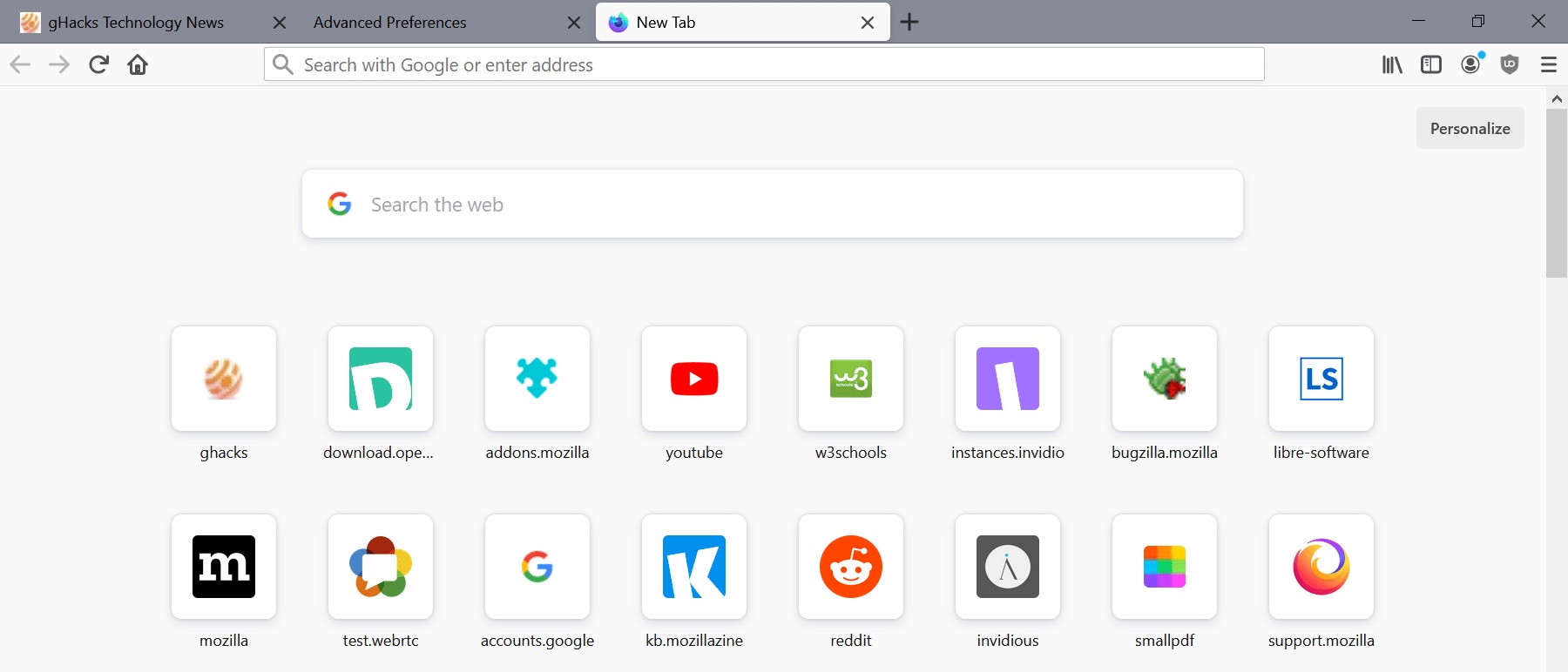Switch to gHacks Technology News tab

136,23
